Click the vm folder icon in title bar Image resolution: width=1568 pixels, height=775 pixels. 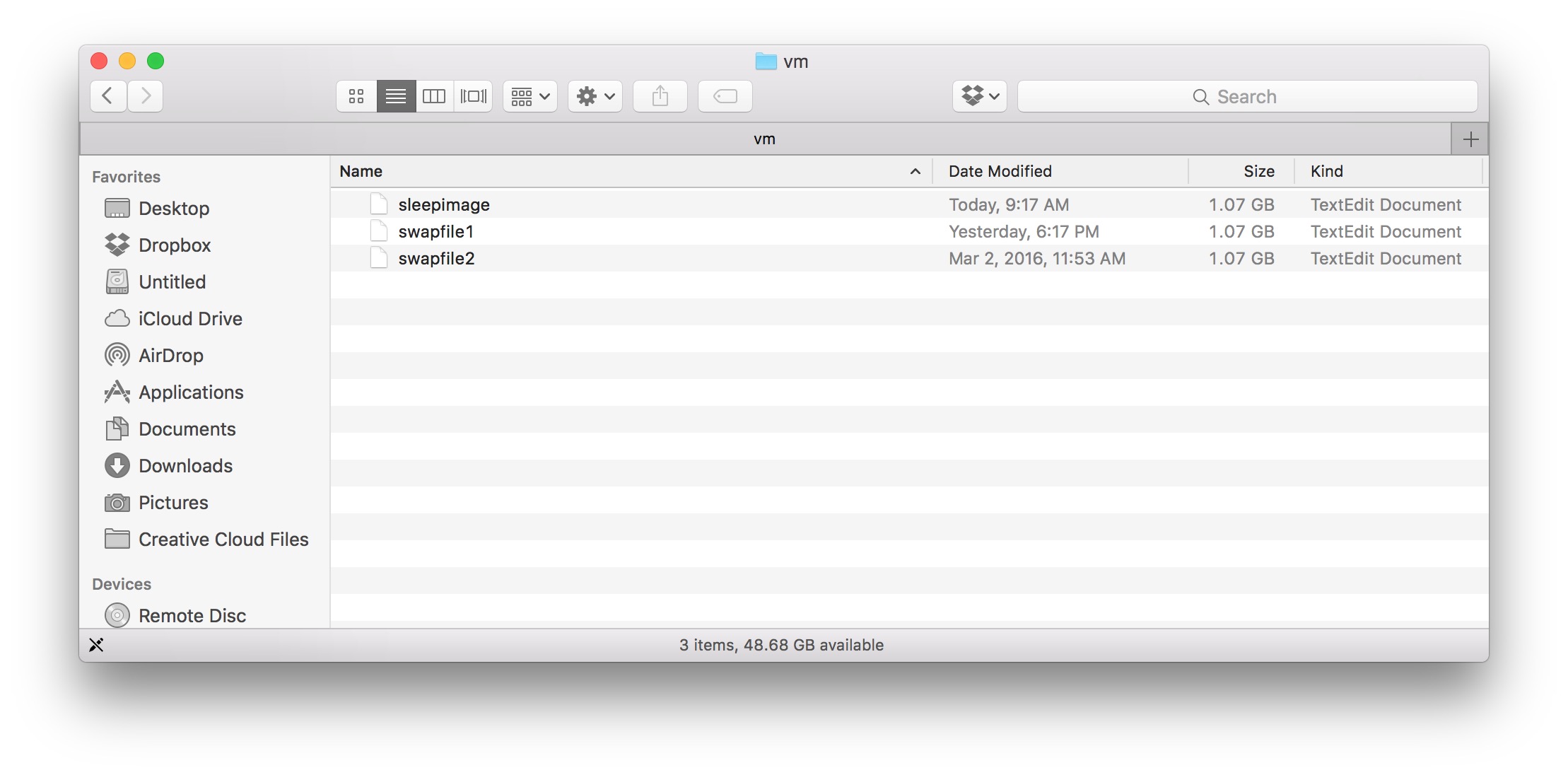click(766, 62)
